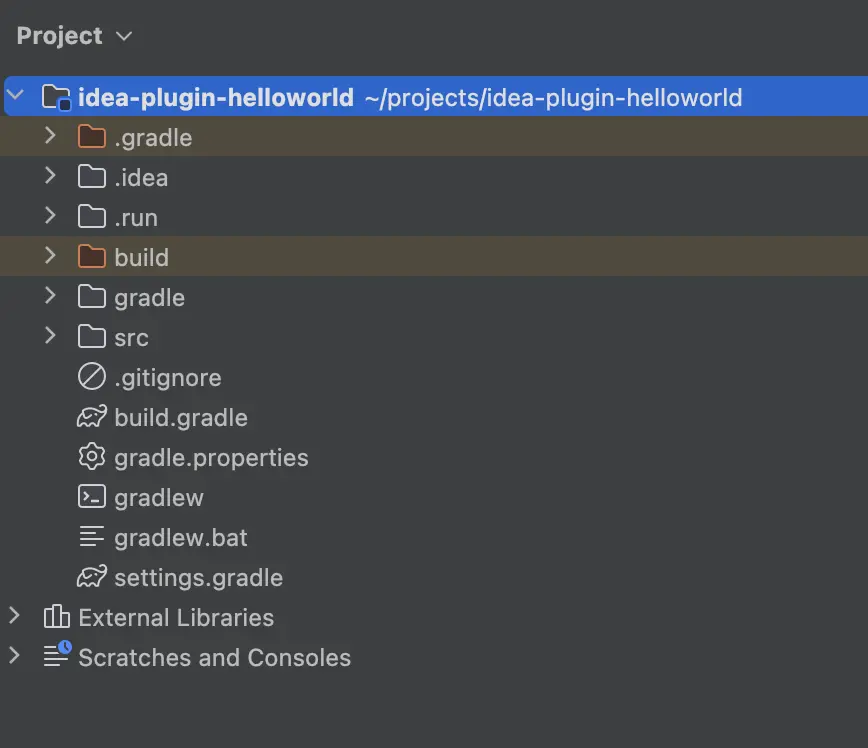Expand the .idea folder arrow
The image size is (868, 748).
[x=50, y=176]
